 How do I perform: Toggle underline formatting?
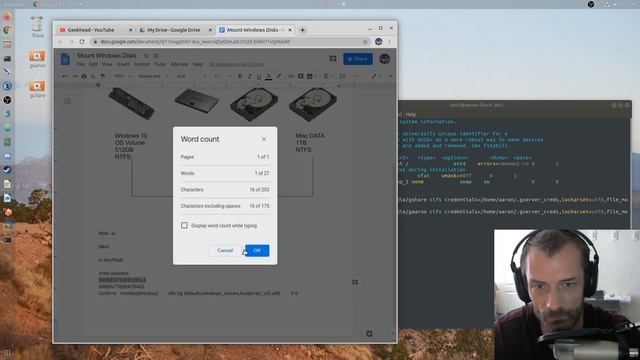pos(259,76)
